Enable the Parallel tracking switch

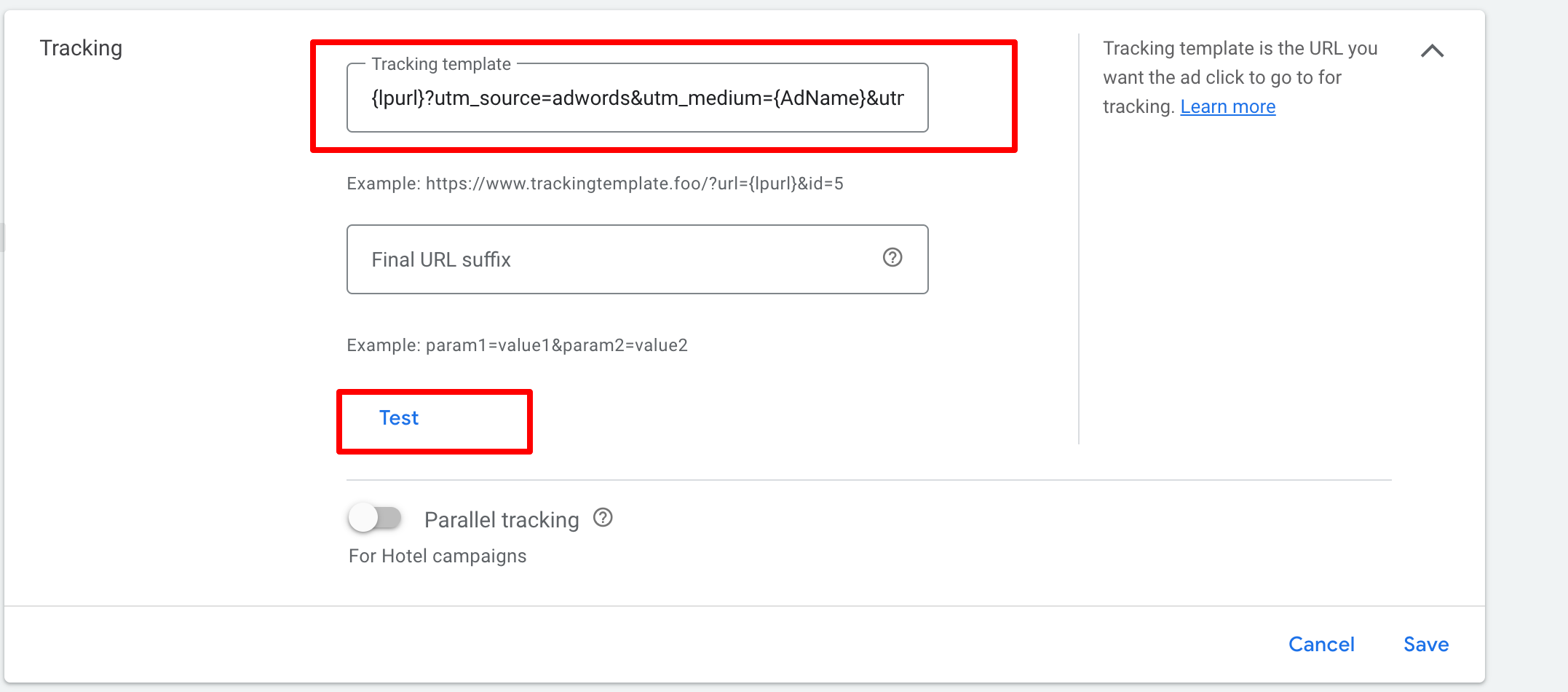coord(375,518)
